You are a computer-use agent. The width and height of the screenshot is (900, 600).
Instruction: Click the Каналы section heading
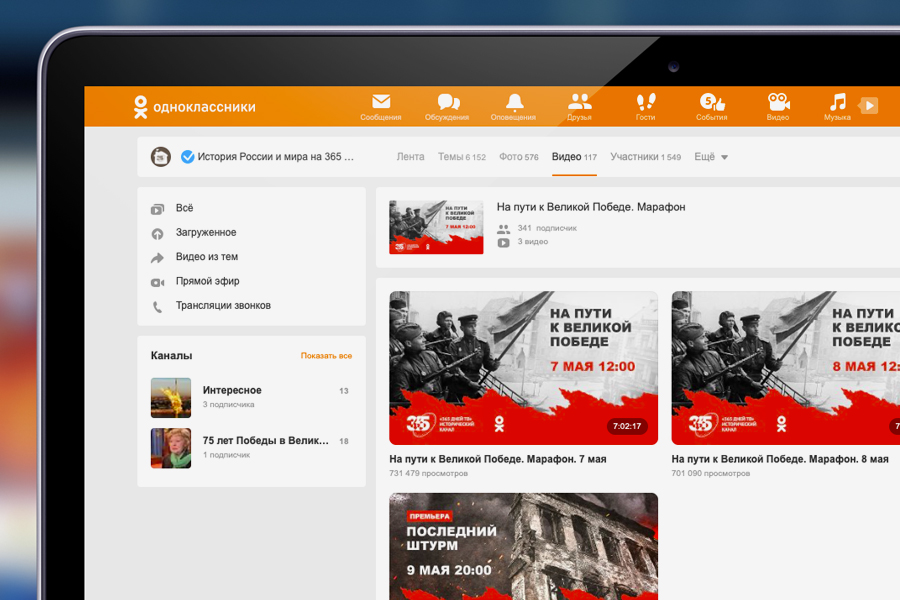point(172,356)
